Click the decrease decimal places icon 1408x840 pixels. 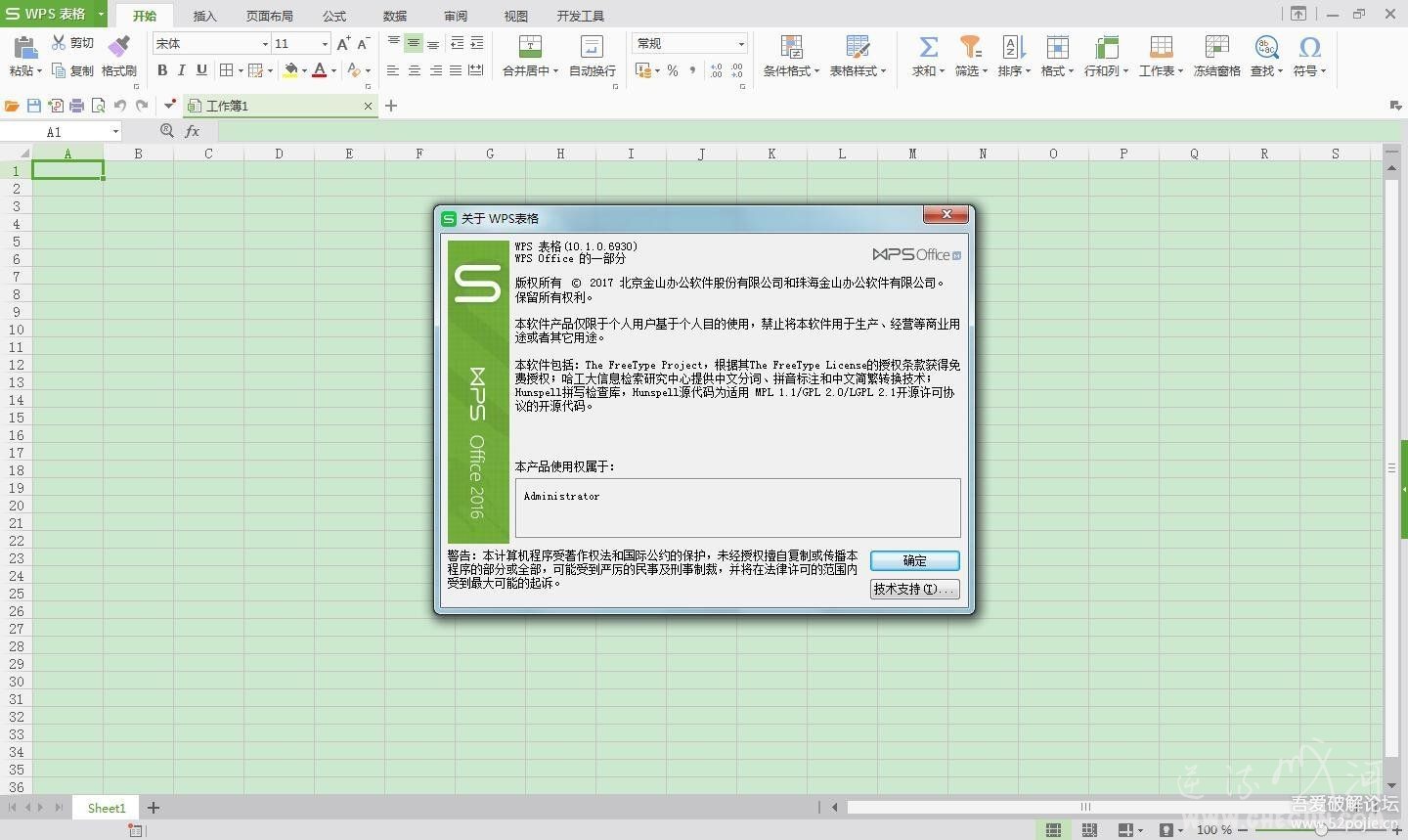(737, 70)
